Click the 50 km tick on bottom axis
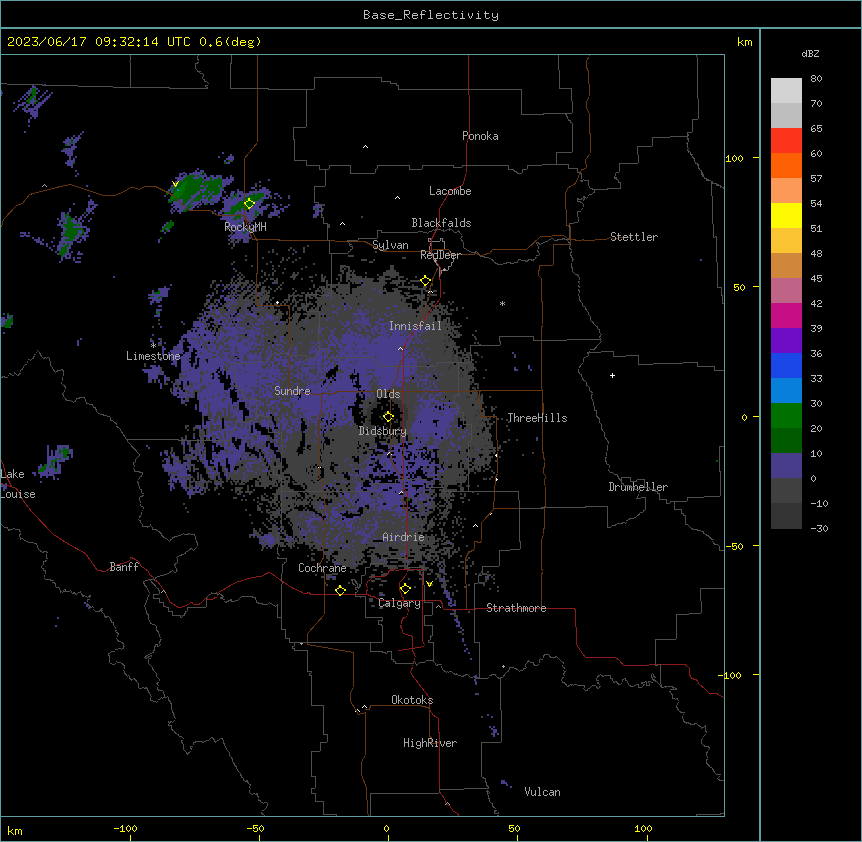The width and height of the screenshot is (862, 842). 514,828
